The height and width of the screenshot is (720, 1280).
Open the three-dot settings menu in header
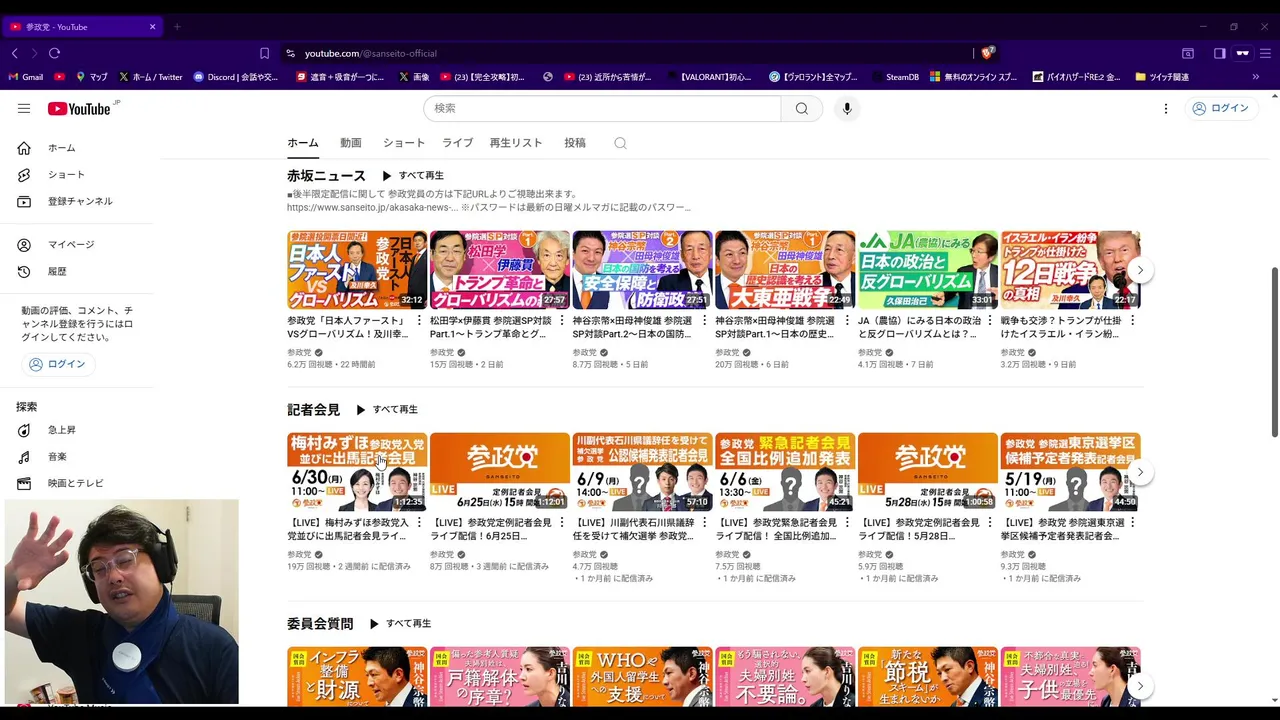[x=1165, y=108]
